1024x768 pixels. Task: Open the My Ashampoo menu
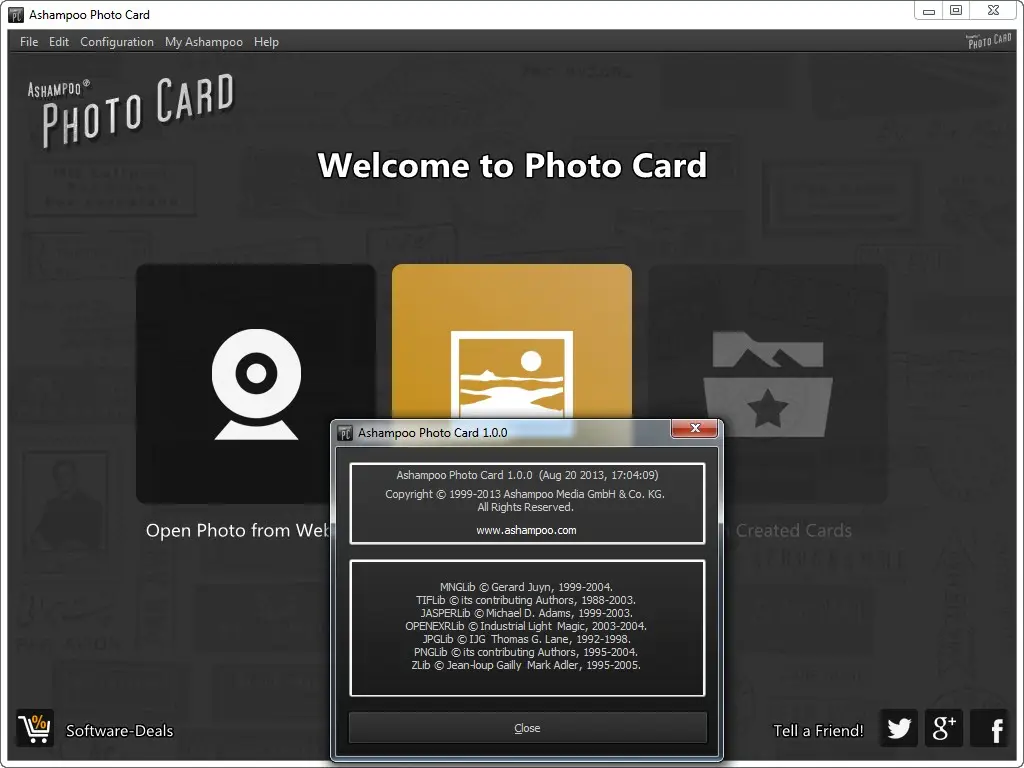pyautogui.click(x=204, y=42)
